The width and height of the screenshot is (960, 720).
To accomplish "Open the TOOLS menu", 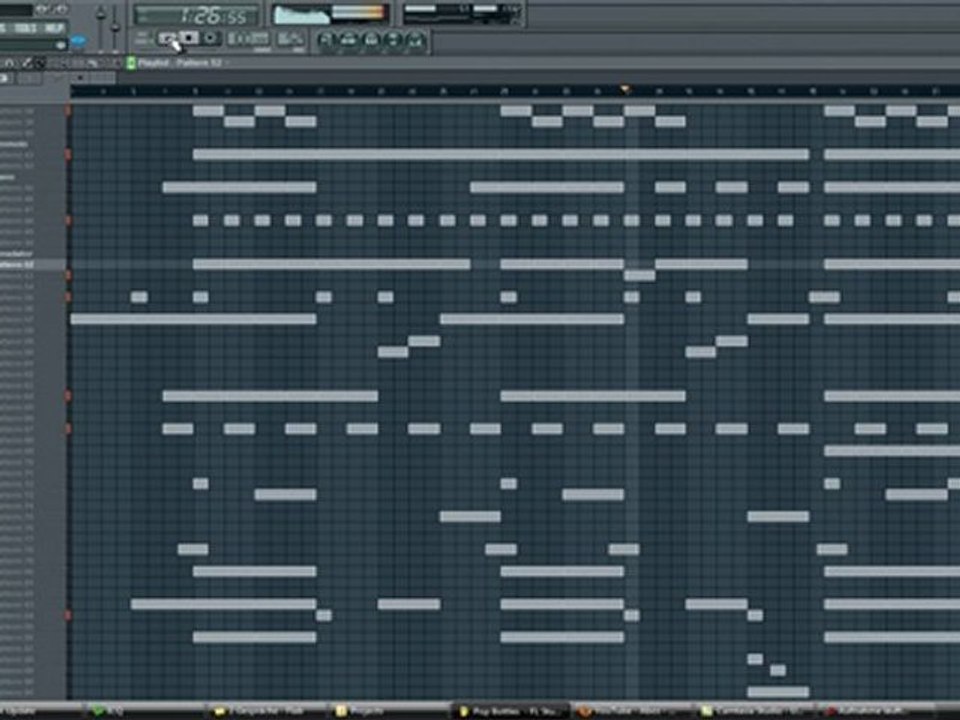I will click(x=25, y=28).
